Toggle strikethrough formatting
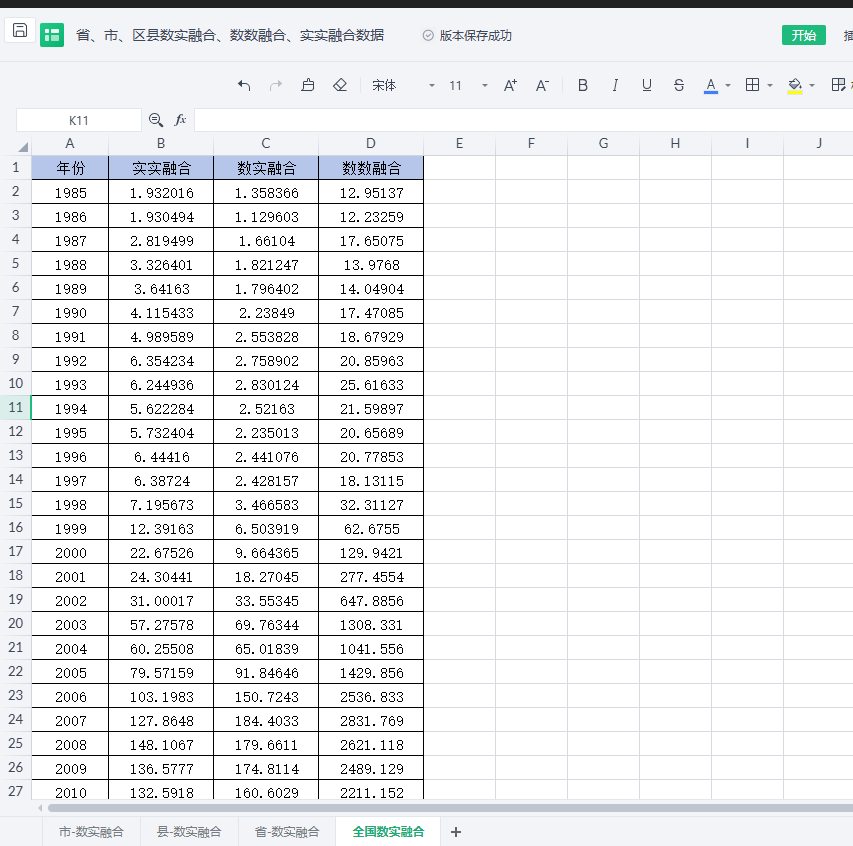This screenshot has width=853, height=846. pos(678,85)
